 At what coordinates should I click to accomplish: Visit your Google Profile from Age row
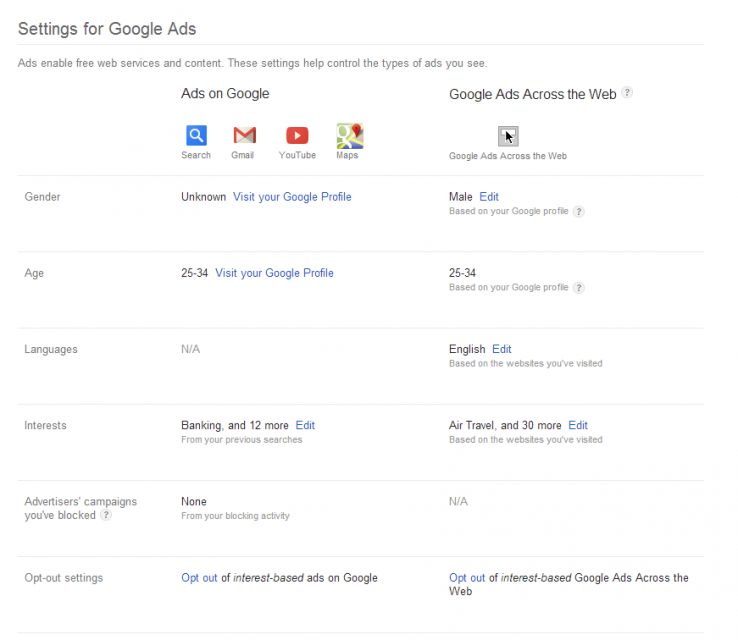(x=274, y=273)
